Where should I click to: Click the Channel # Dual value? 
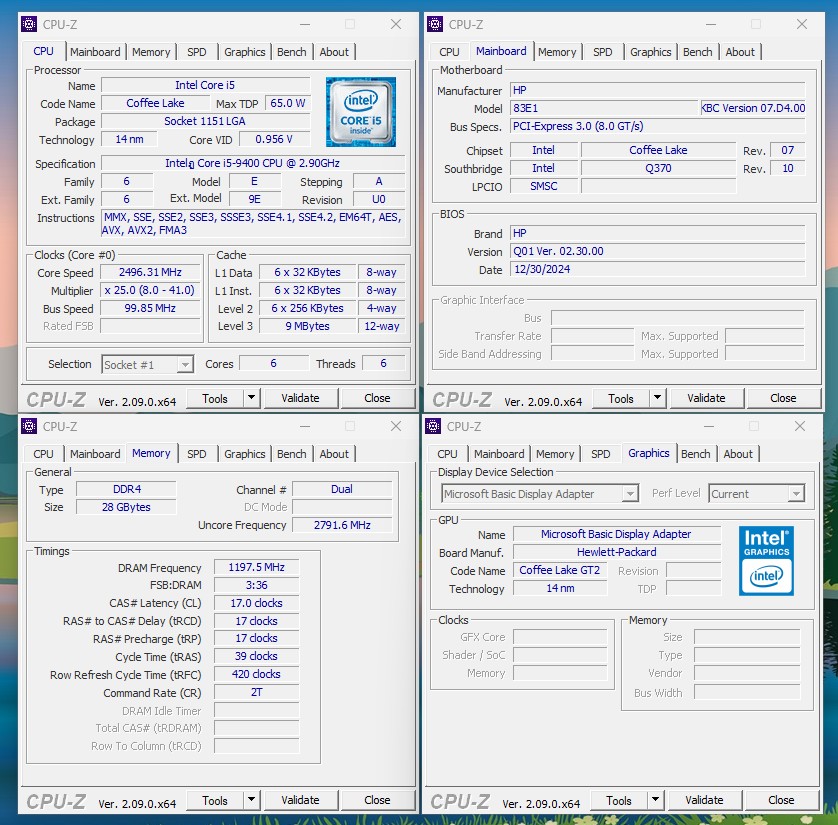pos(342,489)
